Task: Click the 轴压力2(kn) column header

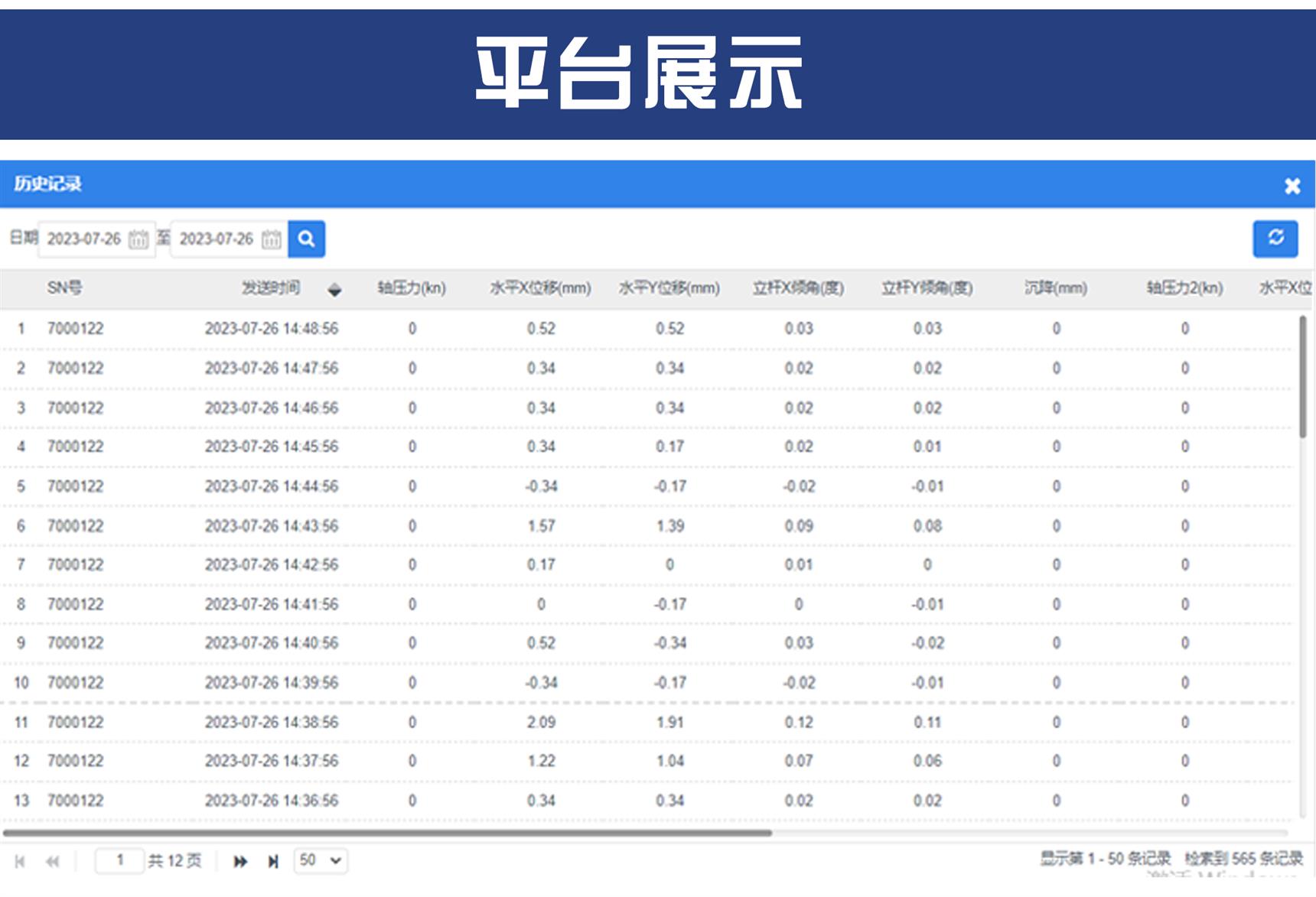Action: pos(1184,288)
